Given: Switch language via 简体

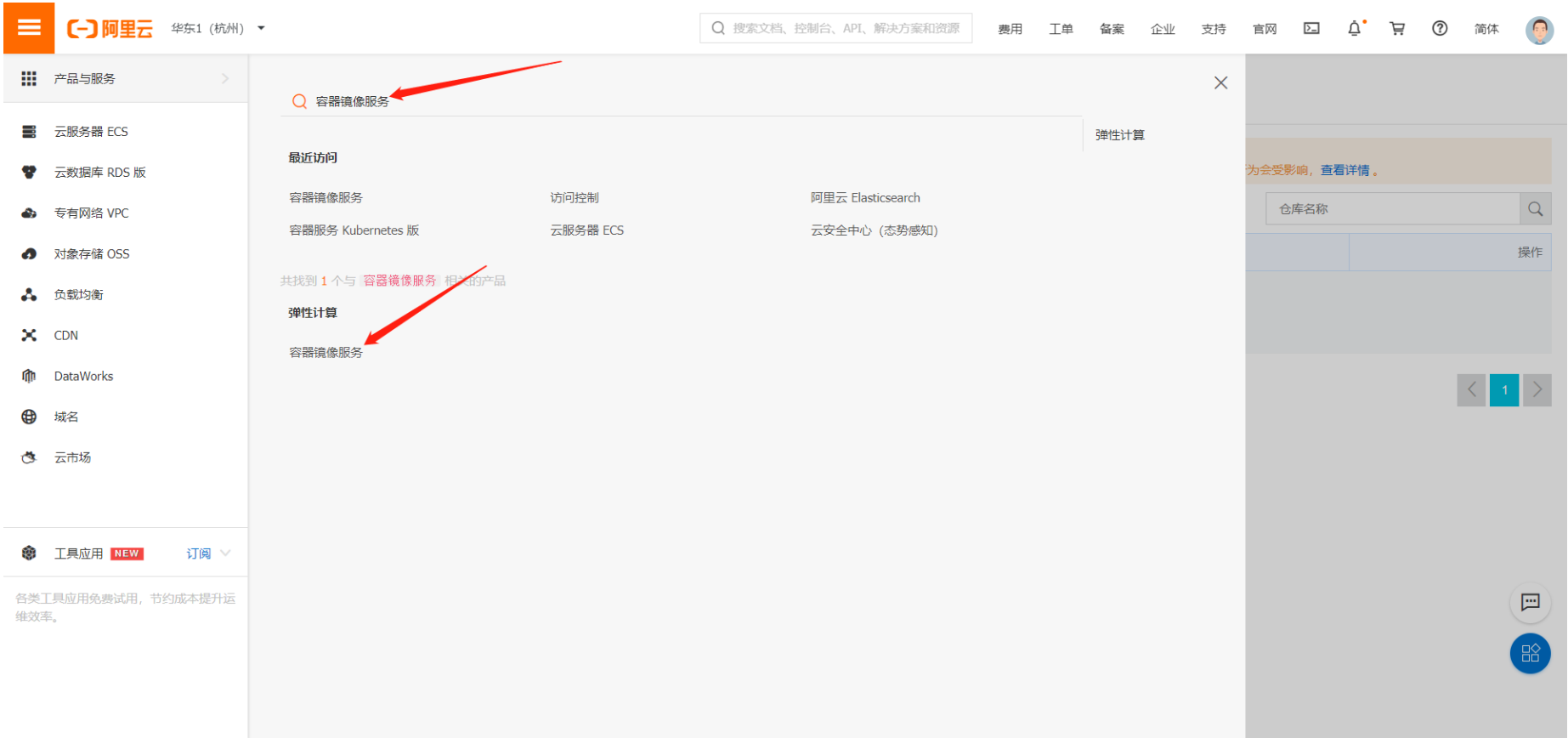Looking at the screenshot, I should point(1486,29).
